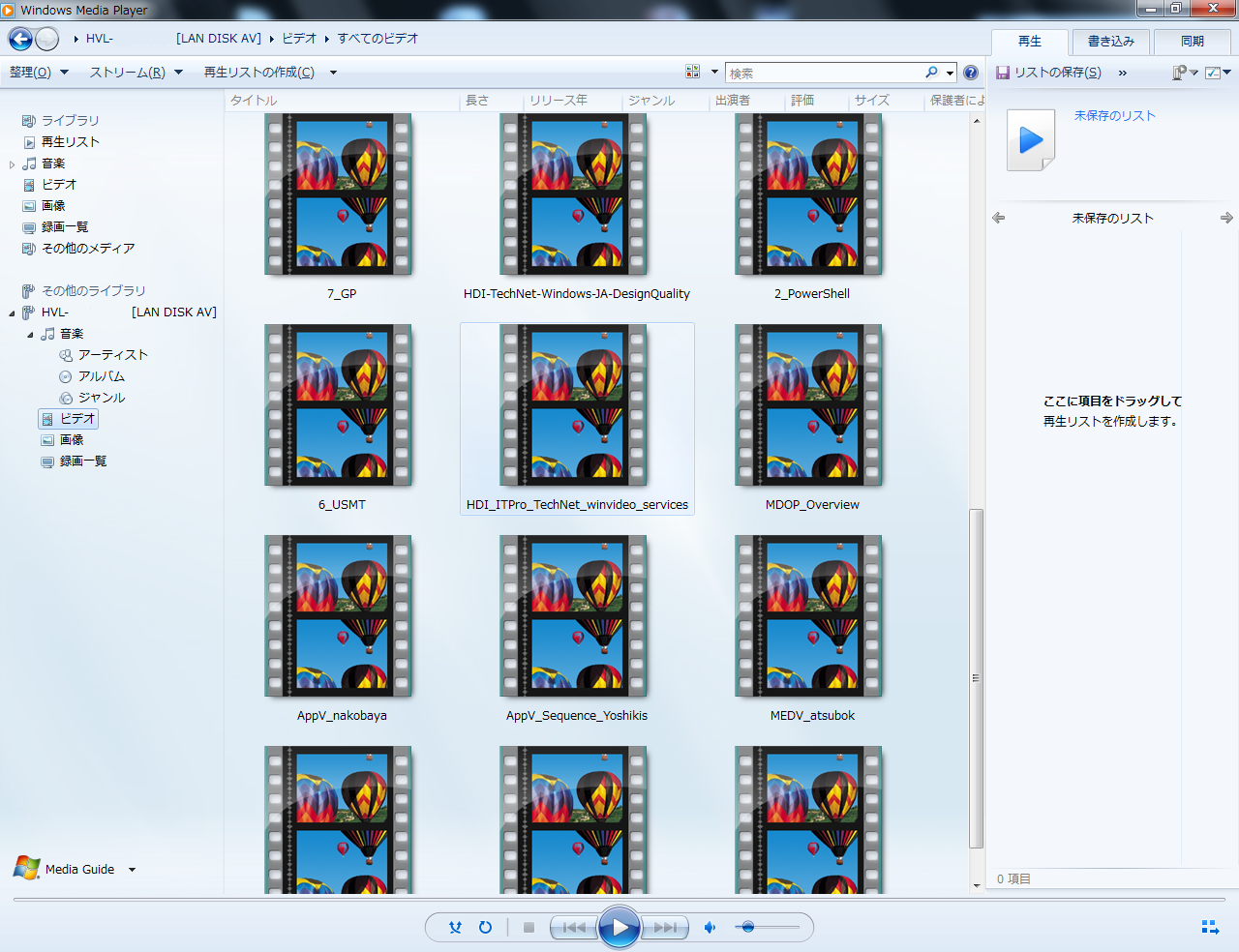Click リストの保存 button
Screen dimensions: 1239x952
(x=1049, y=73)
